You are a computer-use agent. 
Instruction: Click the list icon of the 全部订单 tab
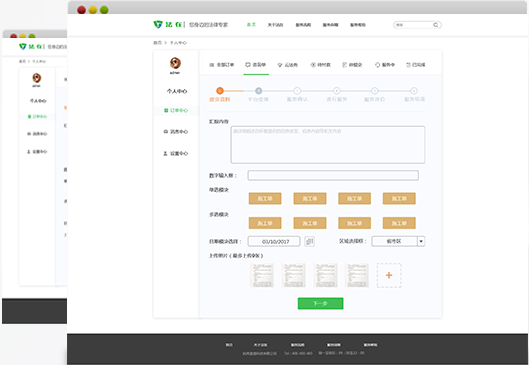[x=212, y=65]
